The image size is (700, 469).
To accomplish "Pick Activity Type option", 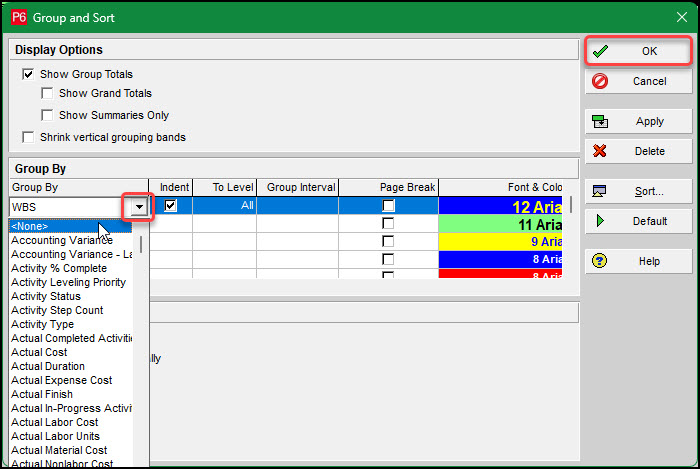I will click(x=71, y=324).
